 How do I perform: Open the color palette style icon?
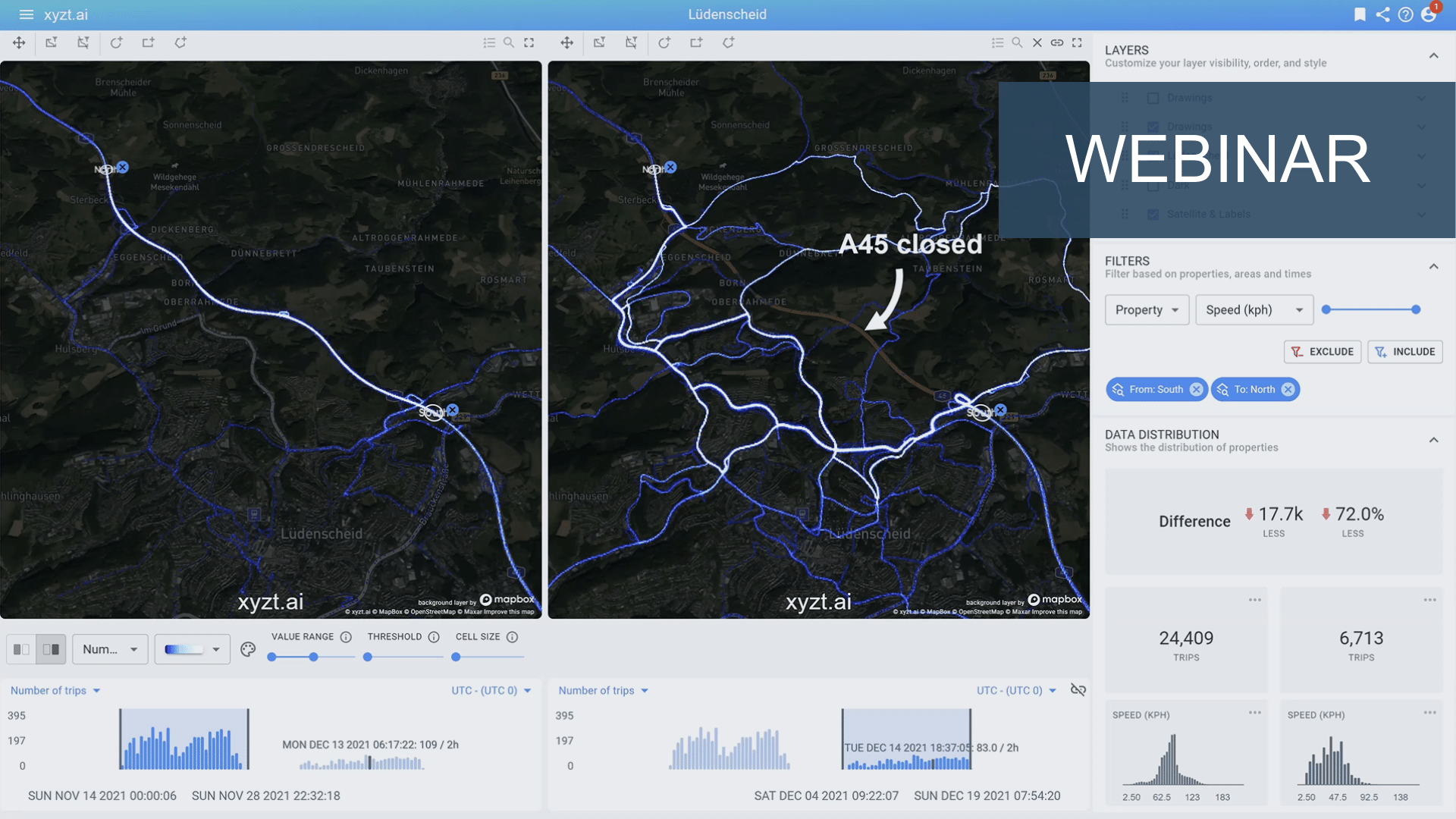[248, 649]
